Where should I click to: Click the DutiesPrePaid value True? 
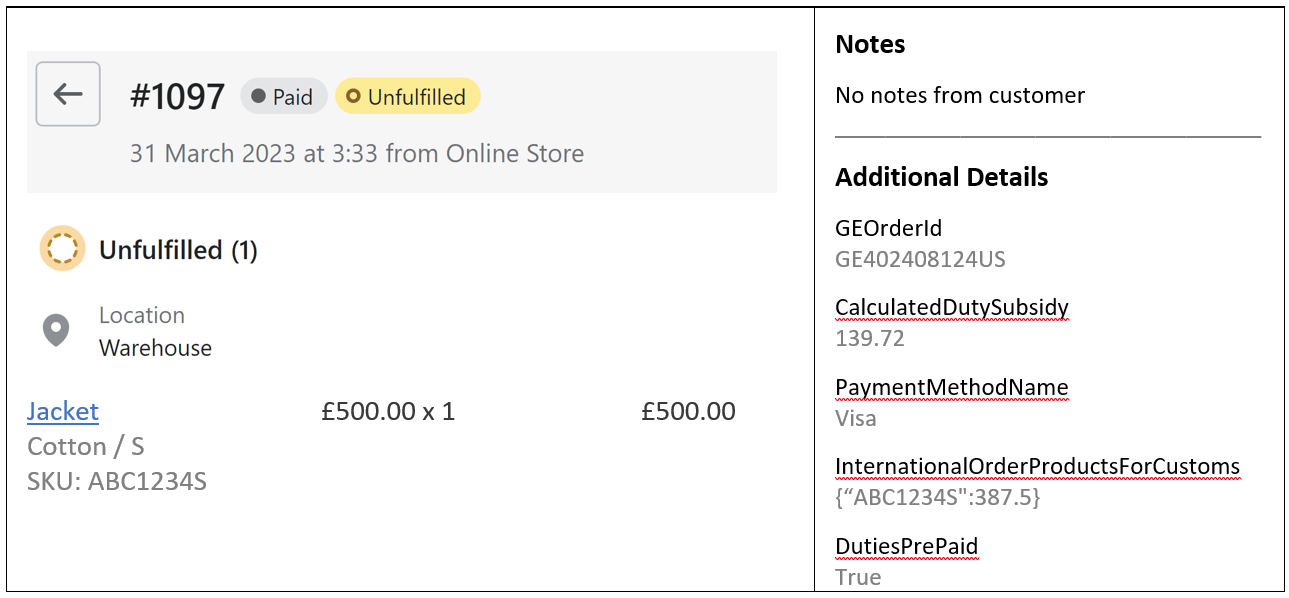[858, 577]
